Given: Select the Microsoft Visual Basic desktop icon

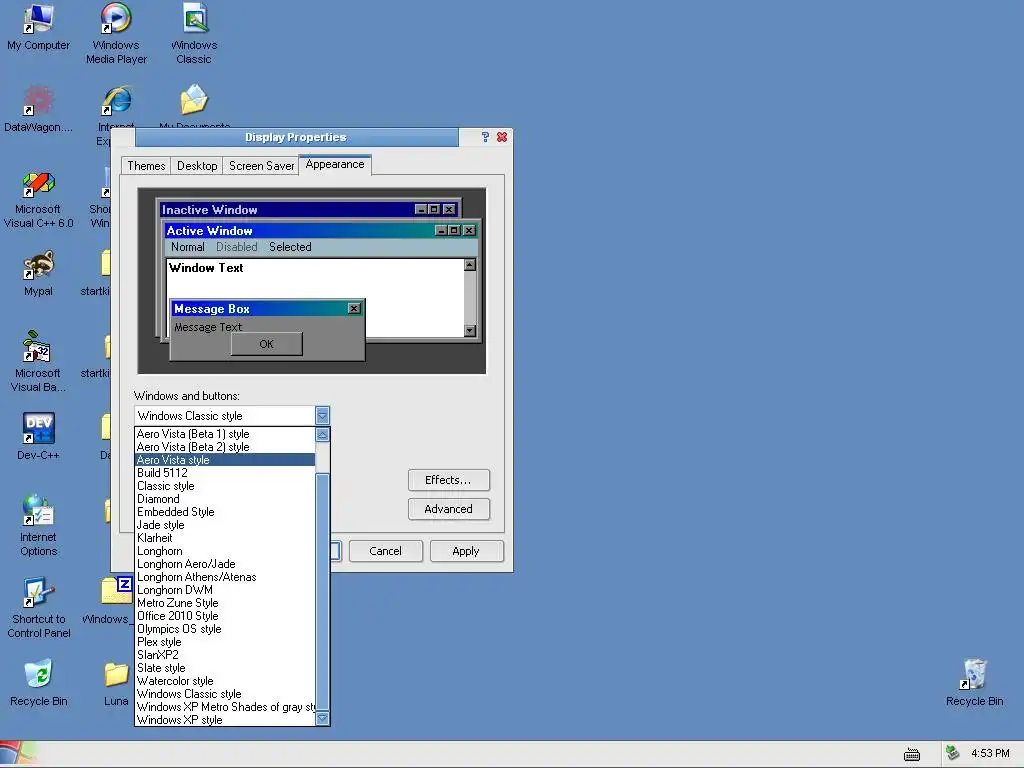Looking at the screenshot, I should pyautogui.click(x=38, y=362).
